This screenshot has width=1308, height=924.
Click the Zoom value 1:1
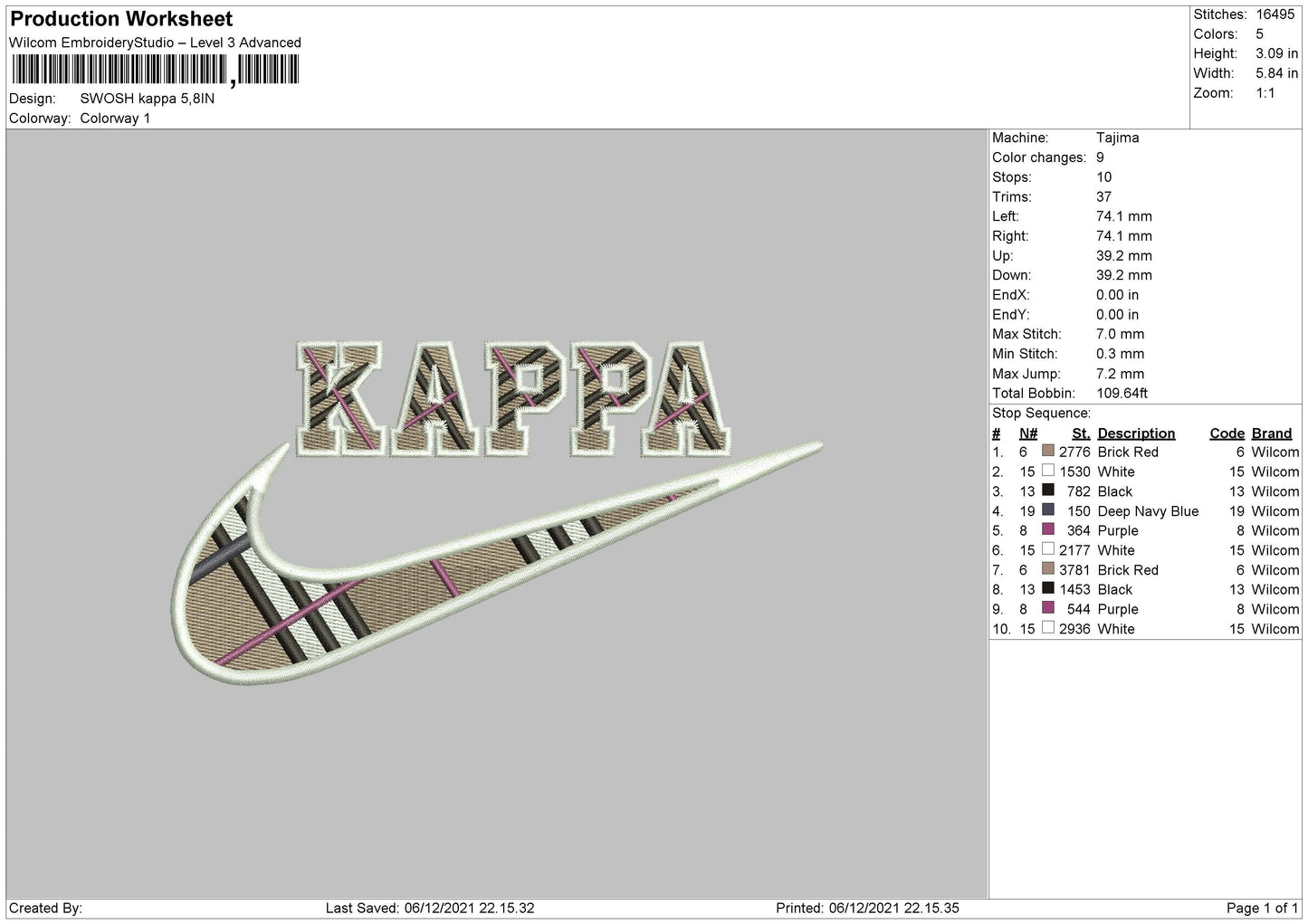click(x=1265, y=93)
